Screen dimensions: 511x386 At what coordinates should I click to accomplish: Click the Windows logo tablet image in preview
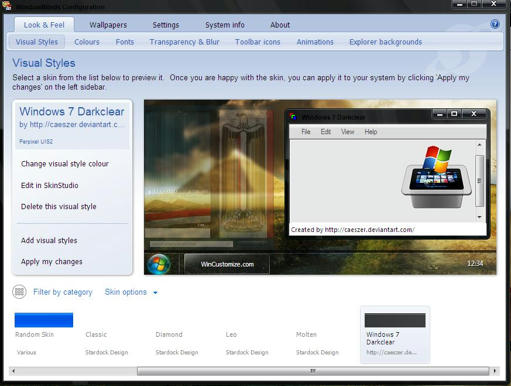pos(437,177)
